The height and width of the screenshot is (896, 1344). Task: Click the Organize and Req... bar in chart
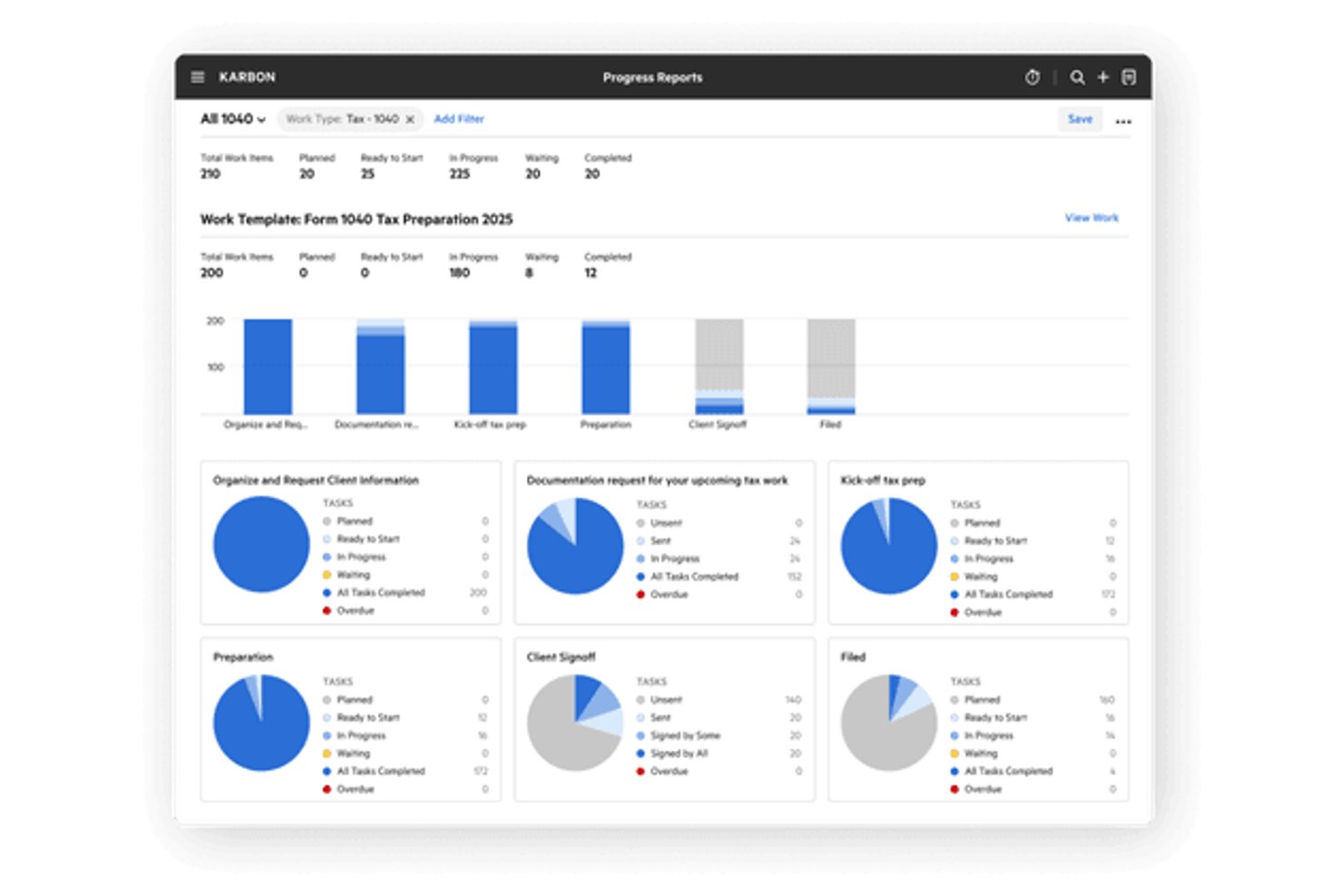268,367
